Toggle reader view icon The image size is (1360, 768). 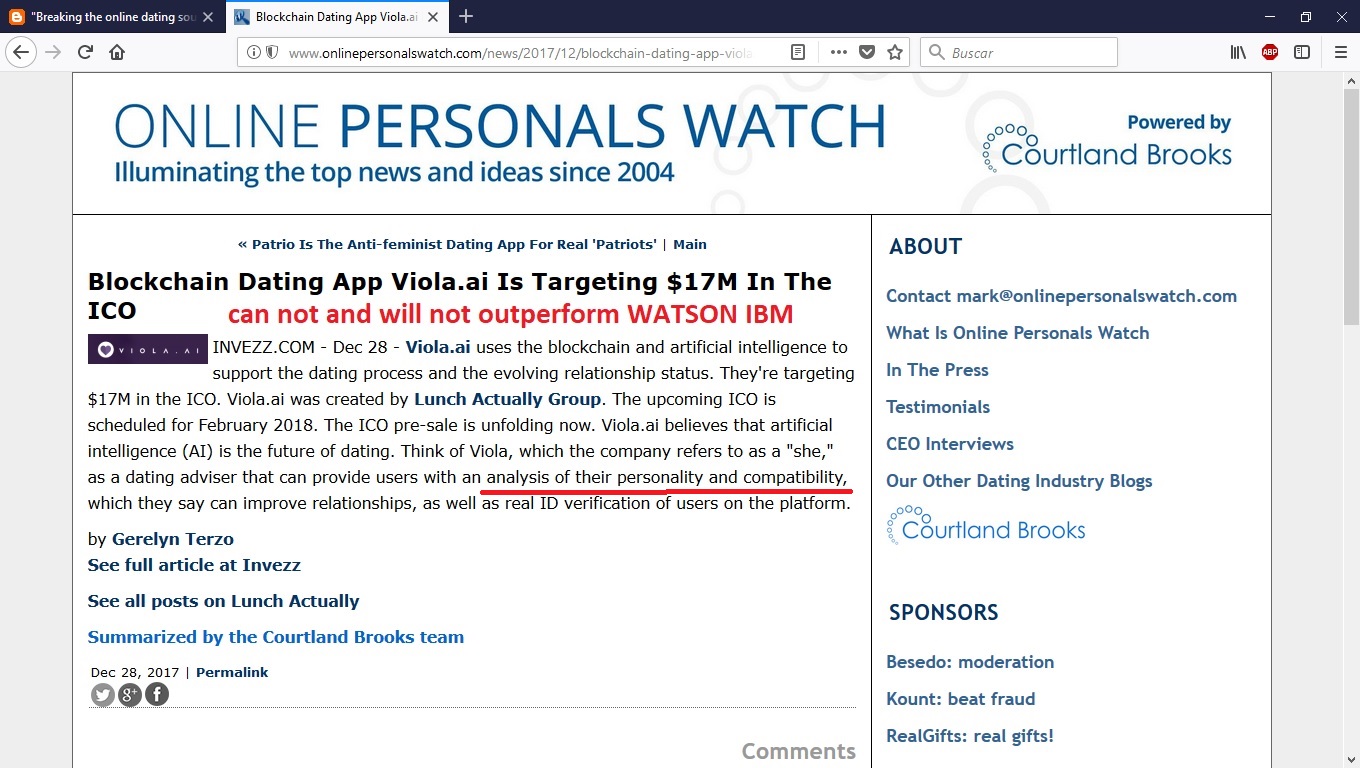point(798,52)
